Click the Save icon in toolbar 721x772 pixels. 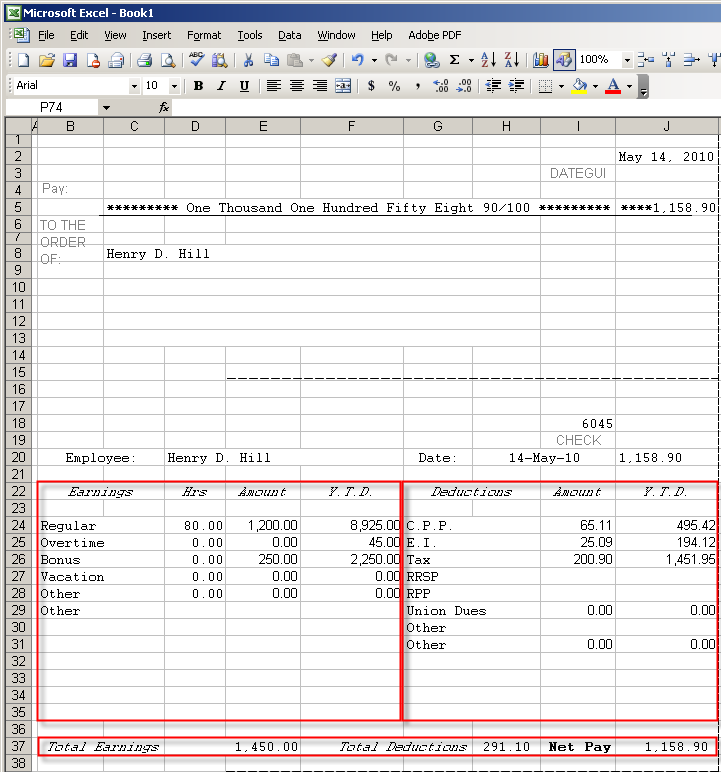click(70, 60)
